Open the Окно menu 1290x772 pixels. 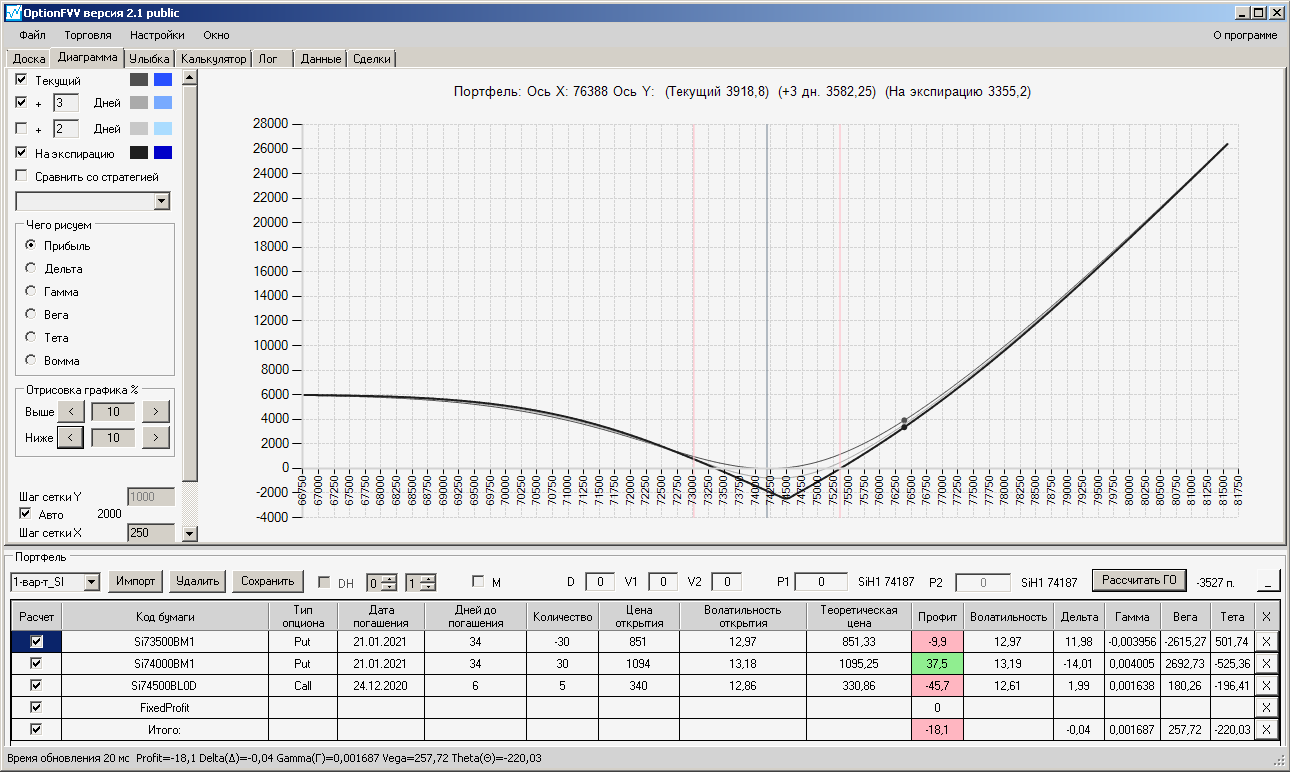(x=216, y=35)
